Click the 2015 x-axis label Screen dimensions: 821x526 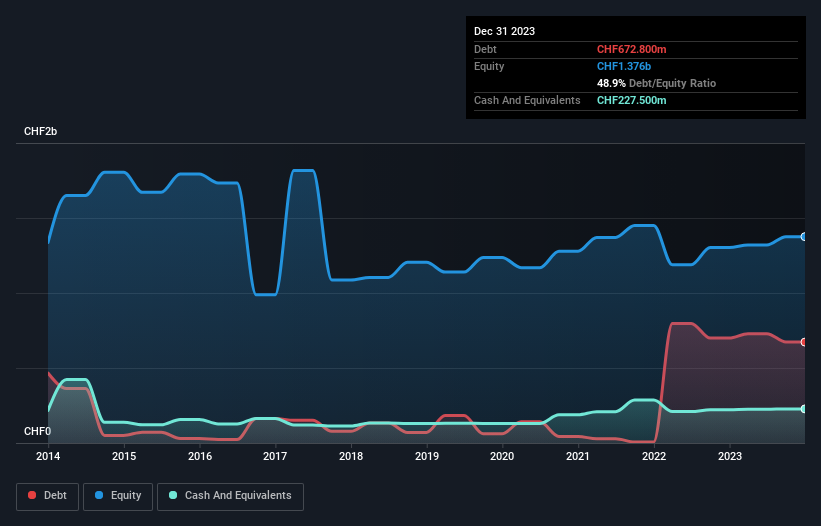pos(124,456)
